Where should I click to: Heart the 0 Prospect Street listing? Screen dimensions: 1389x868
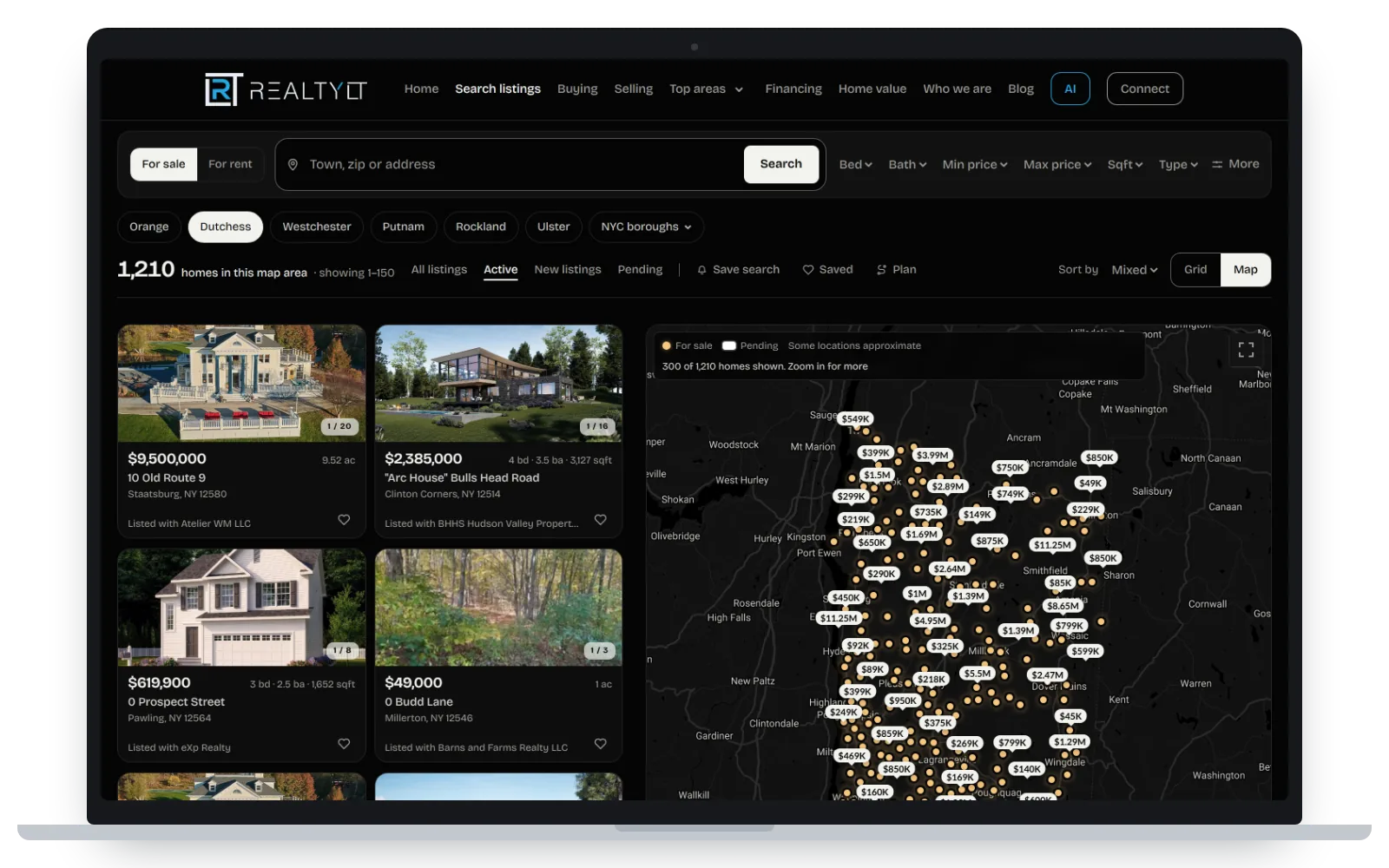click(x=344, y=744)
